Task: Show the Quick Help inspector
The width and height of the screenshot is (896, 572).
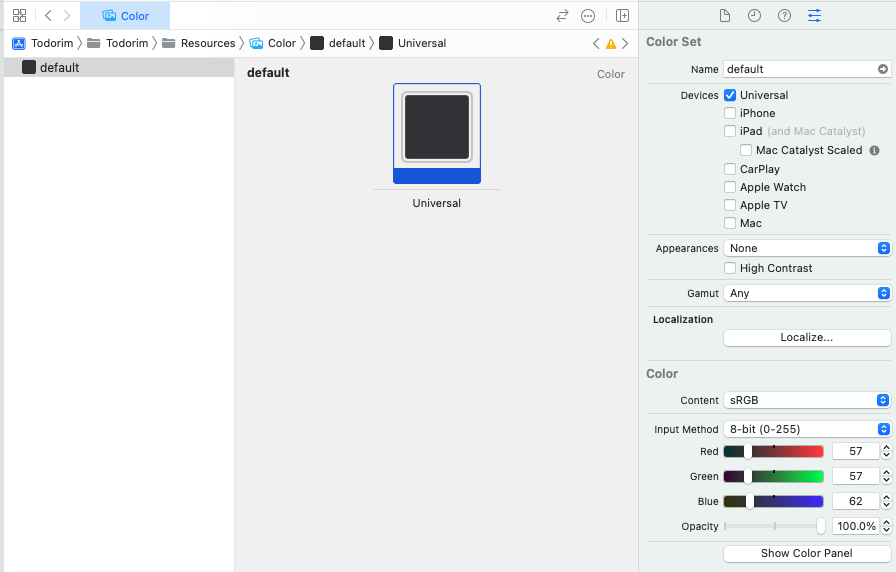Action: coord(785,16)
